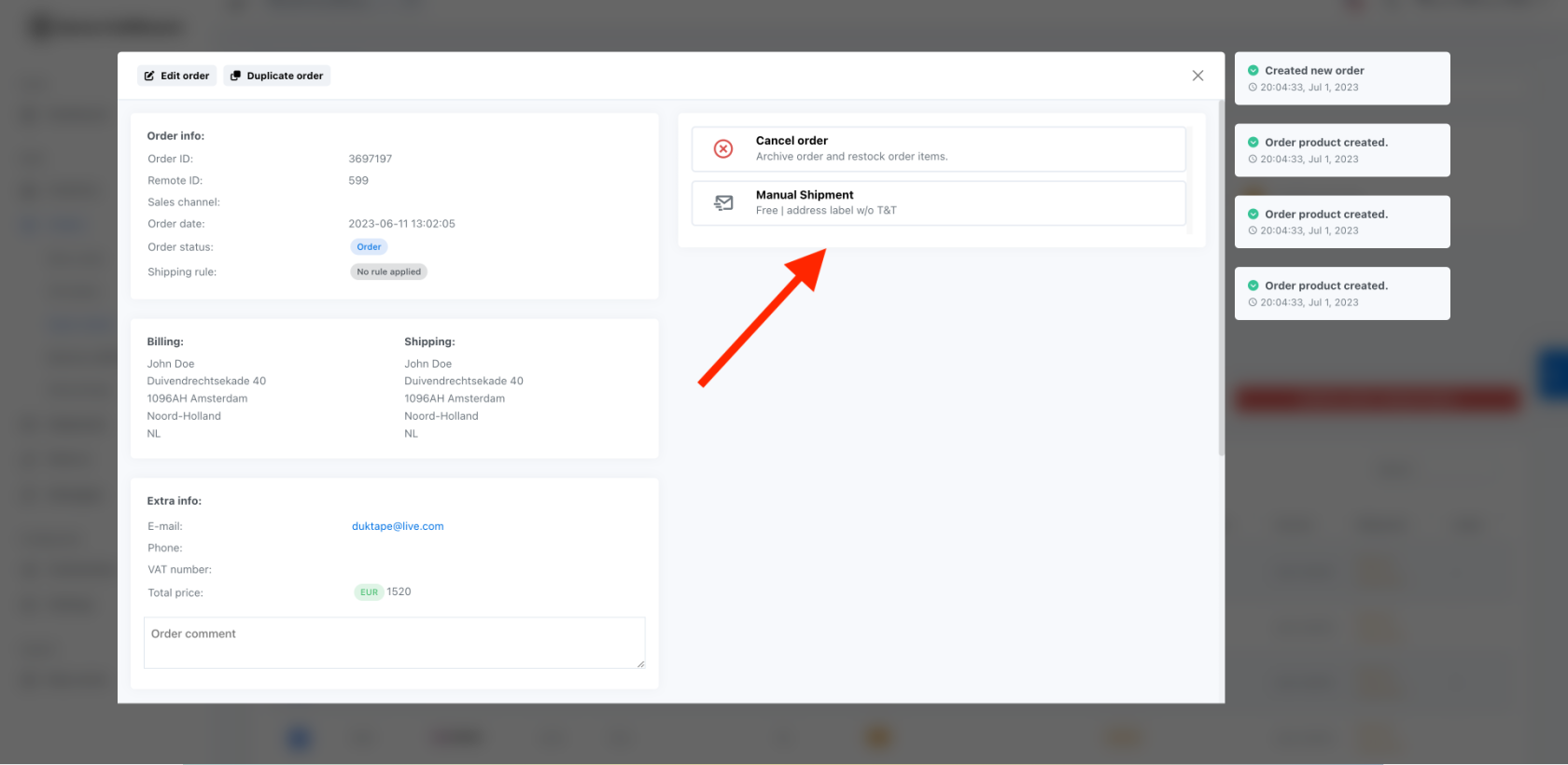The width and height of the screenshot is (1568, 765).
Task: Click the Manual Shipment envelope icon
Action: (x=723, y=202)
